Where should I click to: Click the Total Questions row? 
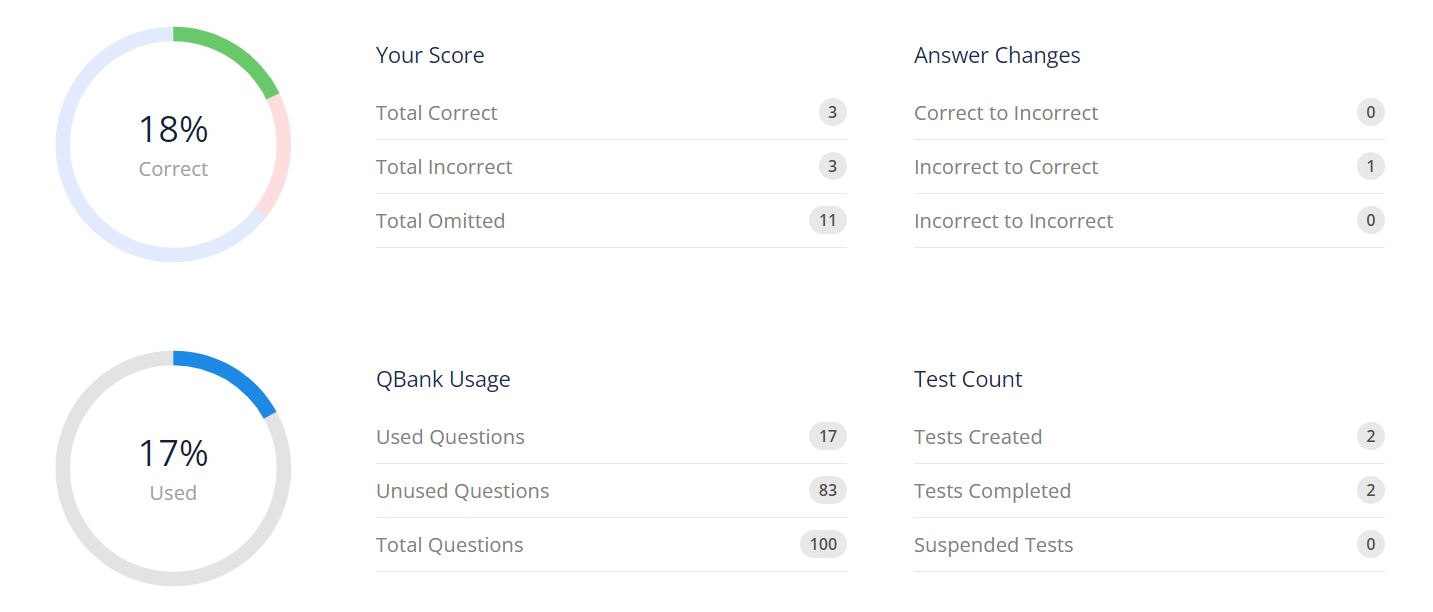(x=610, y=544)
